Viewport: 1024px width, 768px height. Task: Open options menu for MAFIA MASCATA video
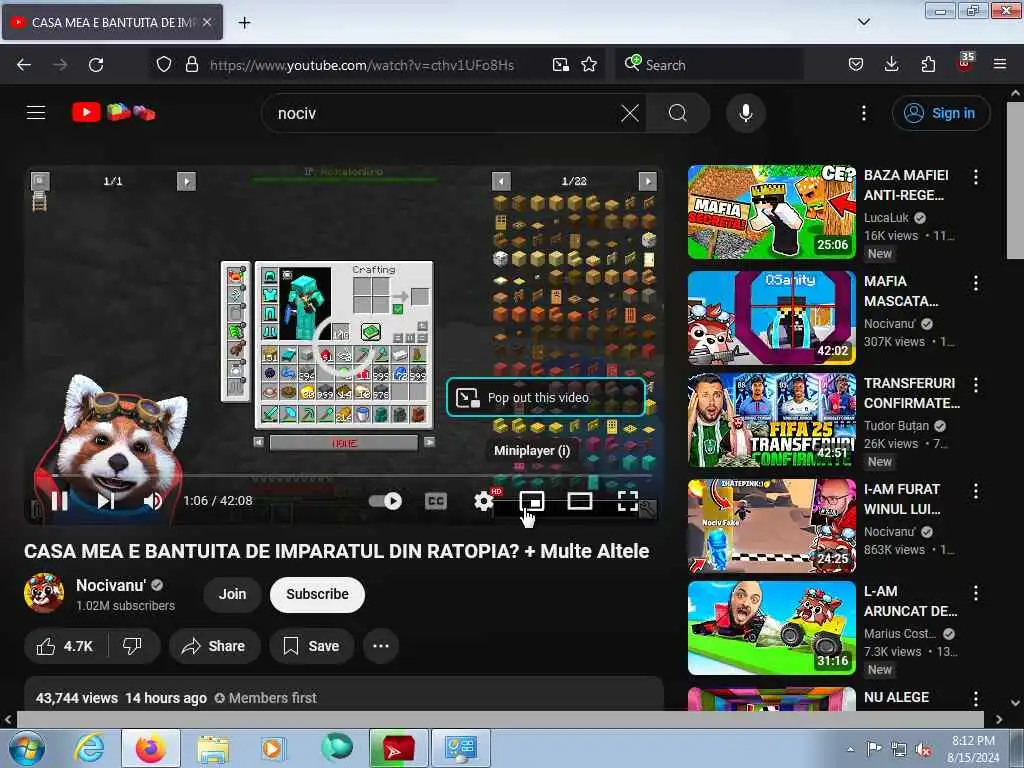pyautogui.click(x=976, y=283)
